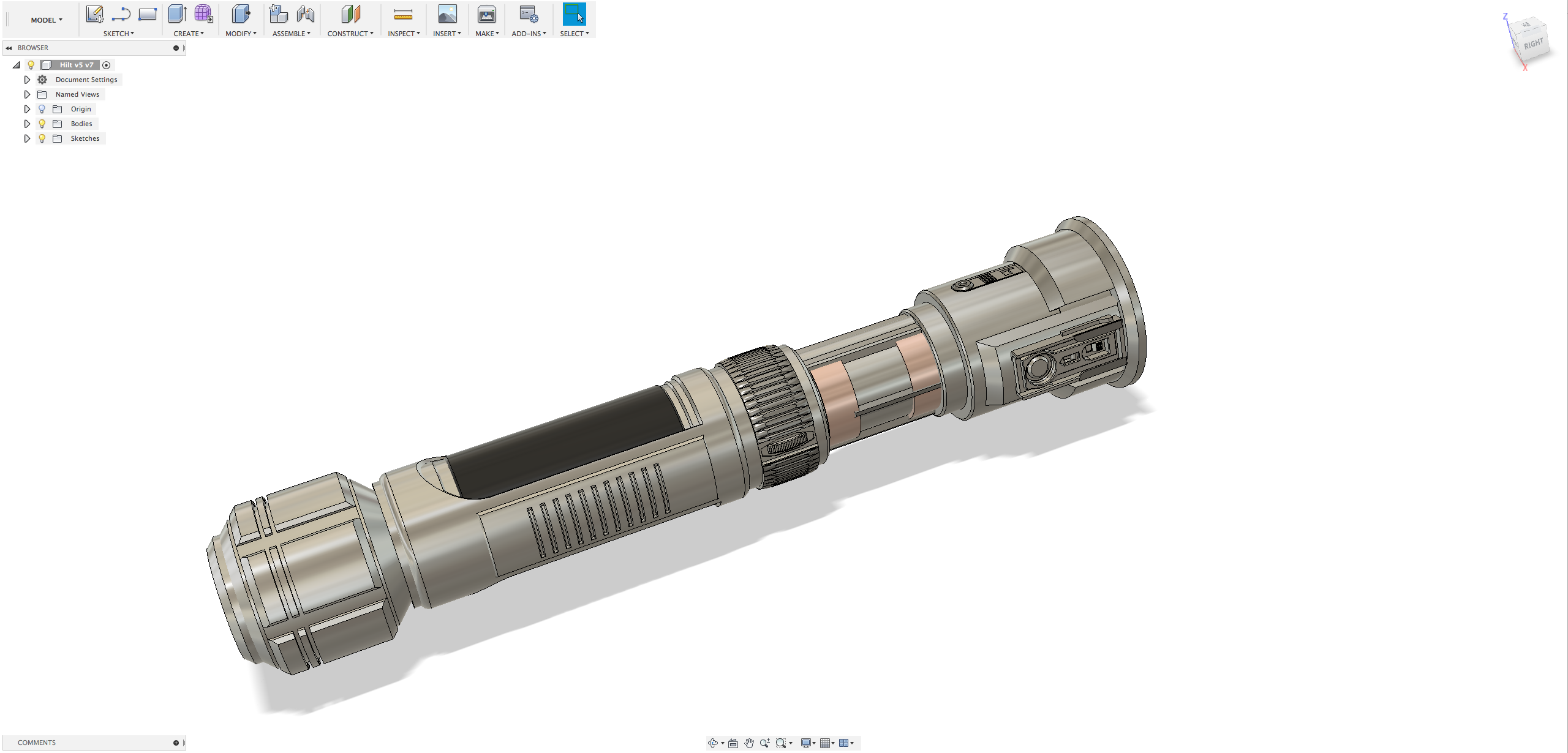Screen dimensions: 1568x753
Task: Activate the Select window tool
Action: coord(574,14)
